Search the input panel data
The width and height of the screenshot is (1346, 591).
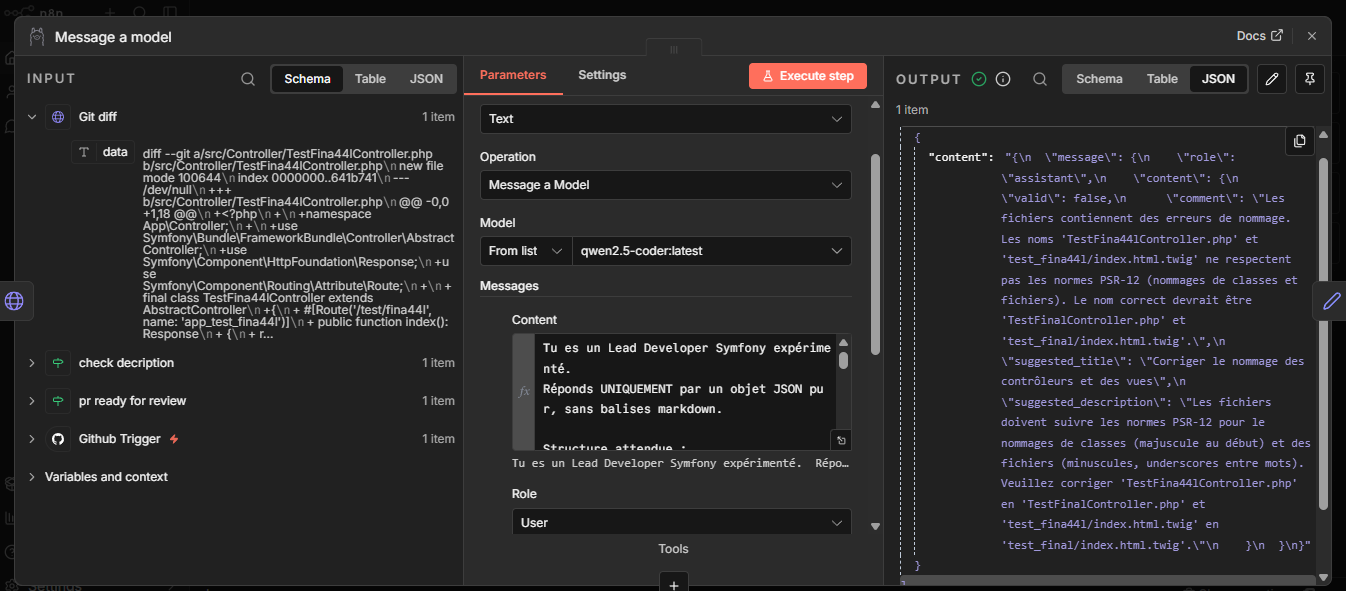[248, 79]
